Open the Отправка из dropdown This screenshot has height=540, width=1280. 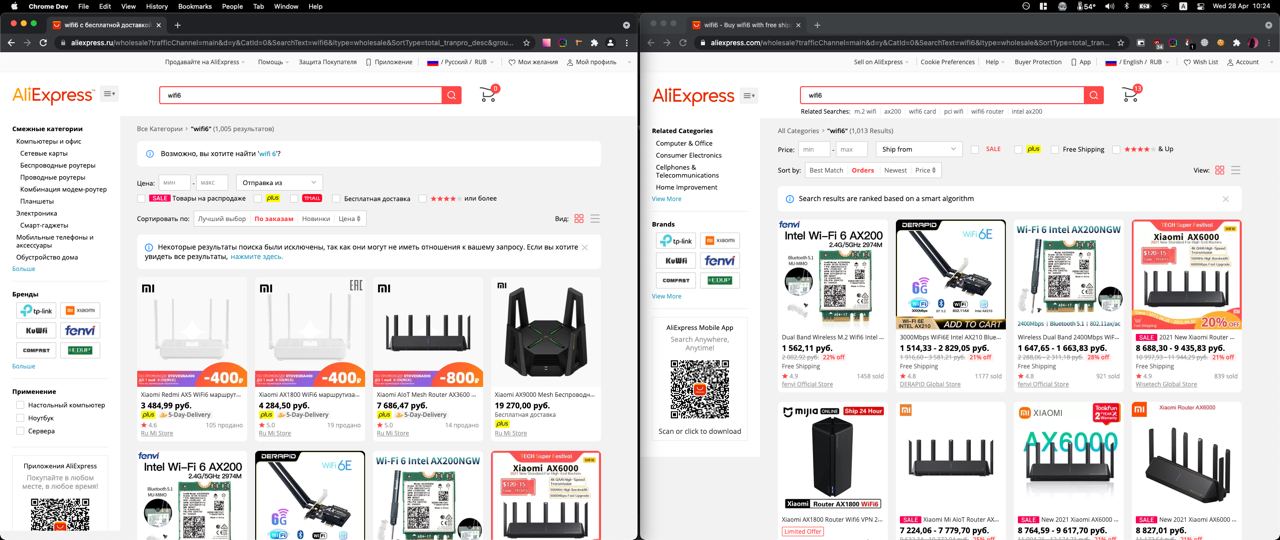coord(279,182)
